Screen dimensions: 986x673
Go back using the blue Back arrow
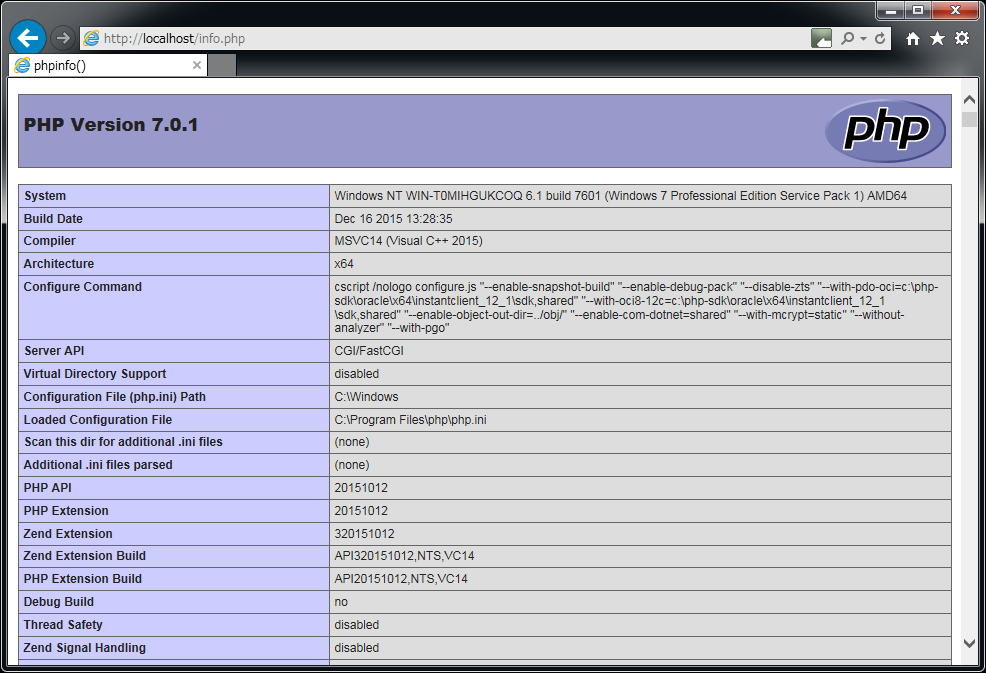[x=28, y=38]
